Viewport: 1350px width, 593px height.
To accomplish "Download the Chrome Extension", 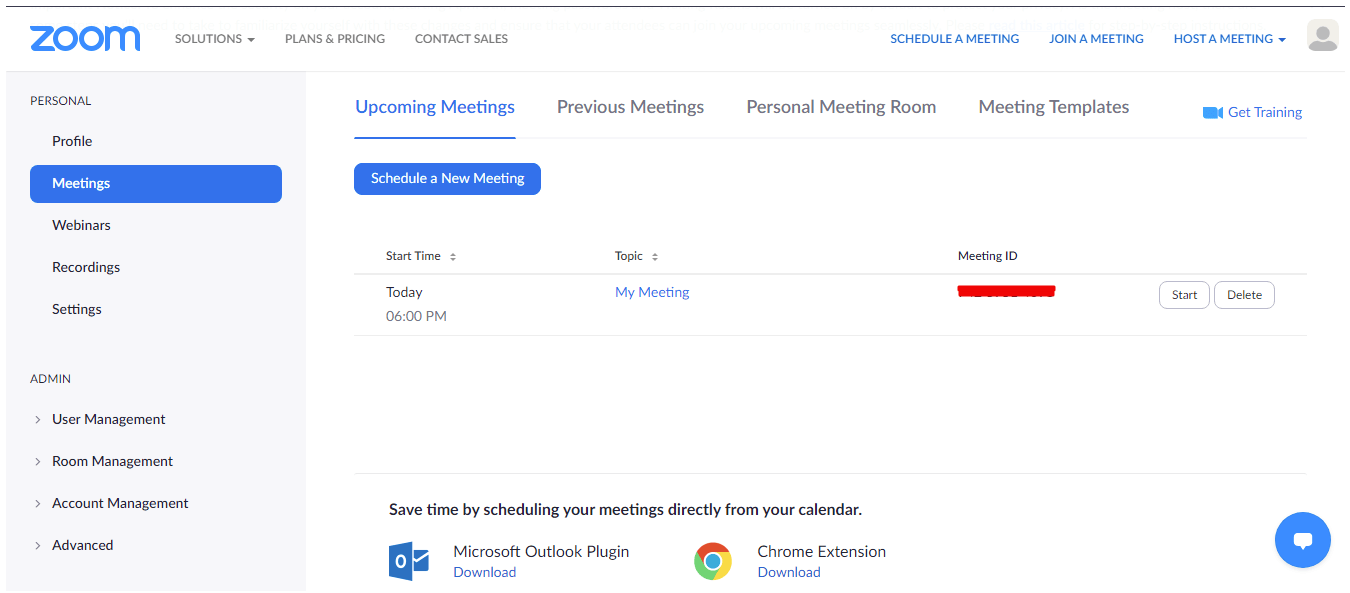I will (x=789, y=572).
